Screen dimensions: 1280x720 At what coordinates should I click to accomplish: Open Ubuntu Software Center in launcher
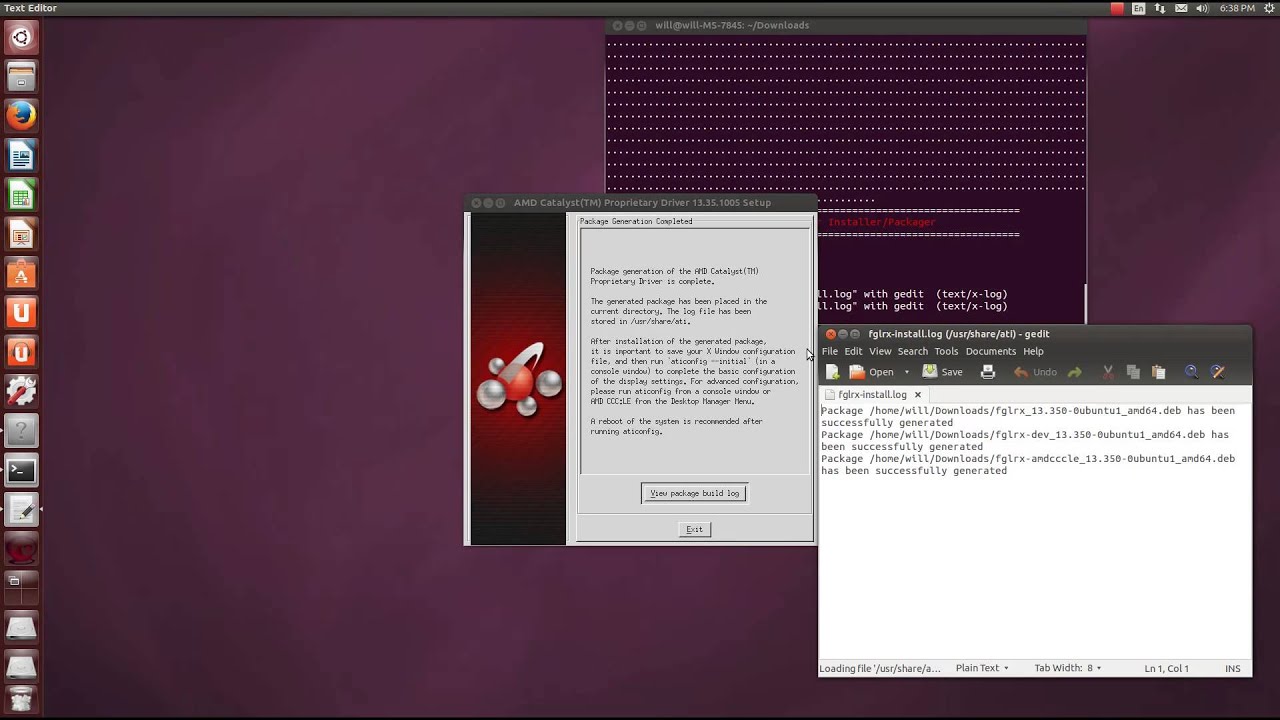(21, 274)
